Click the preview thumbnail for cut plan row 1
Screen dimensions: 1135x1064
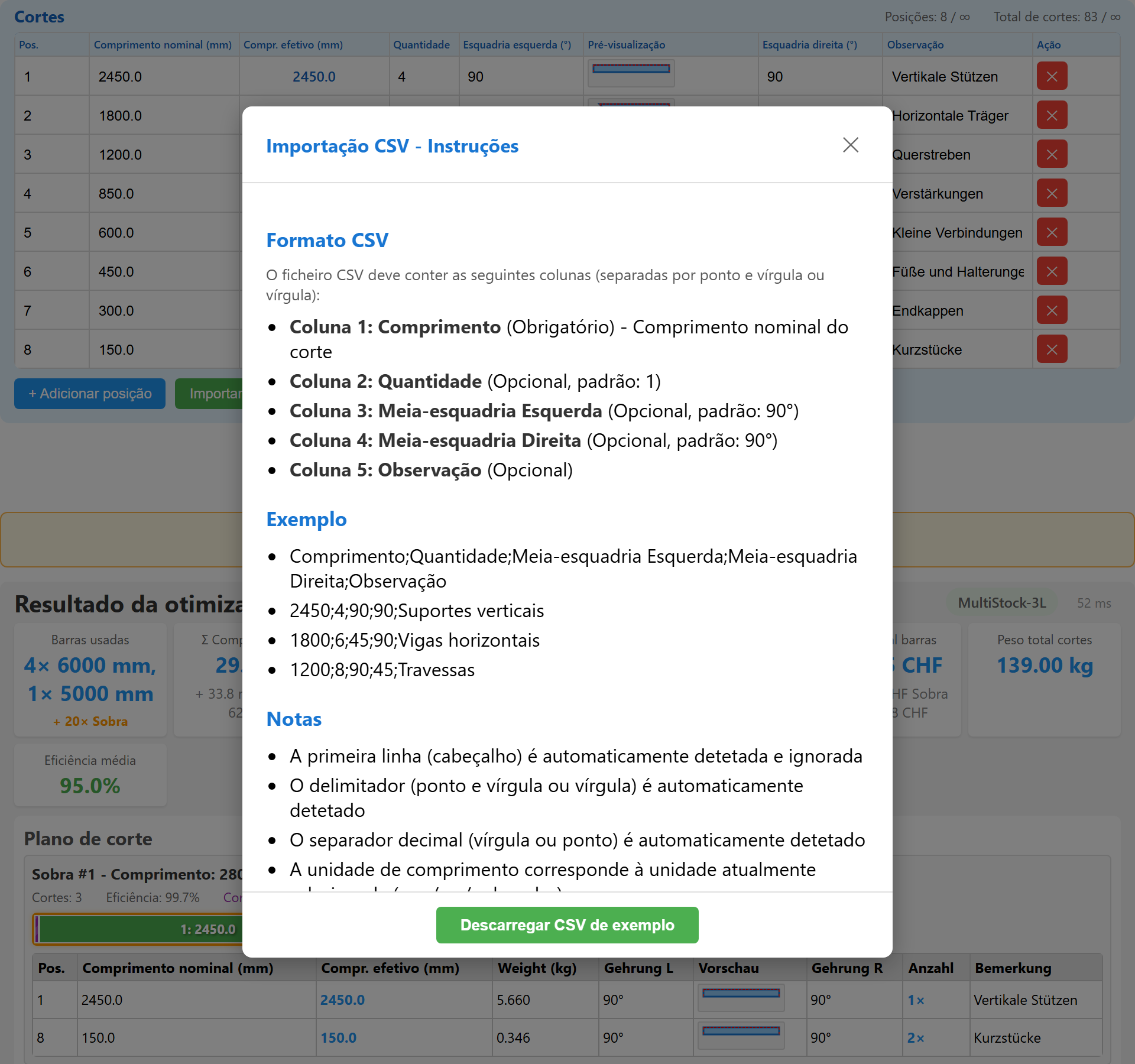pos(741,998)
